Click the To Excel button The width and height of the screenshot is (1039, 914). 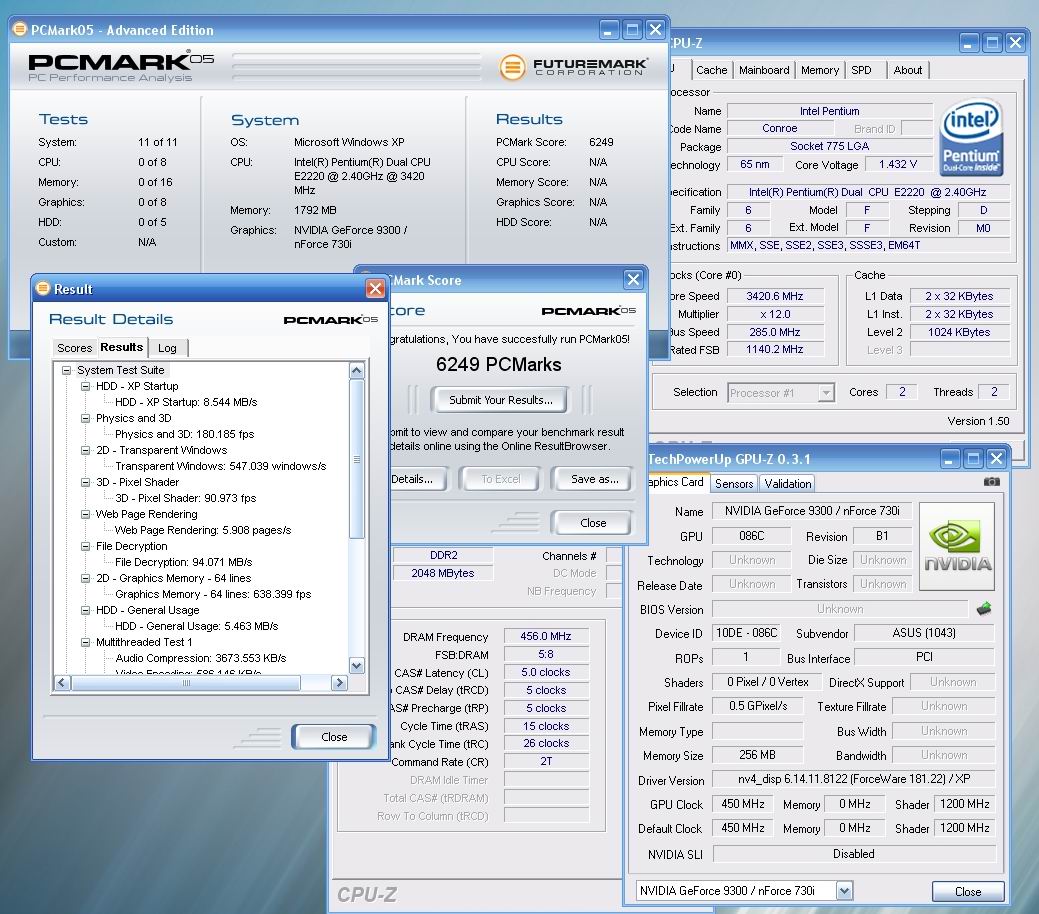(500, 479)
